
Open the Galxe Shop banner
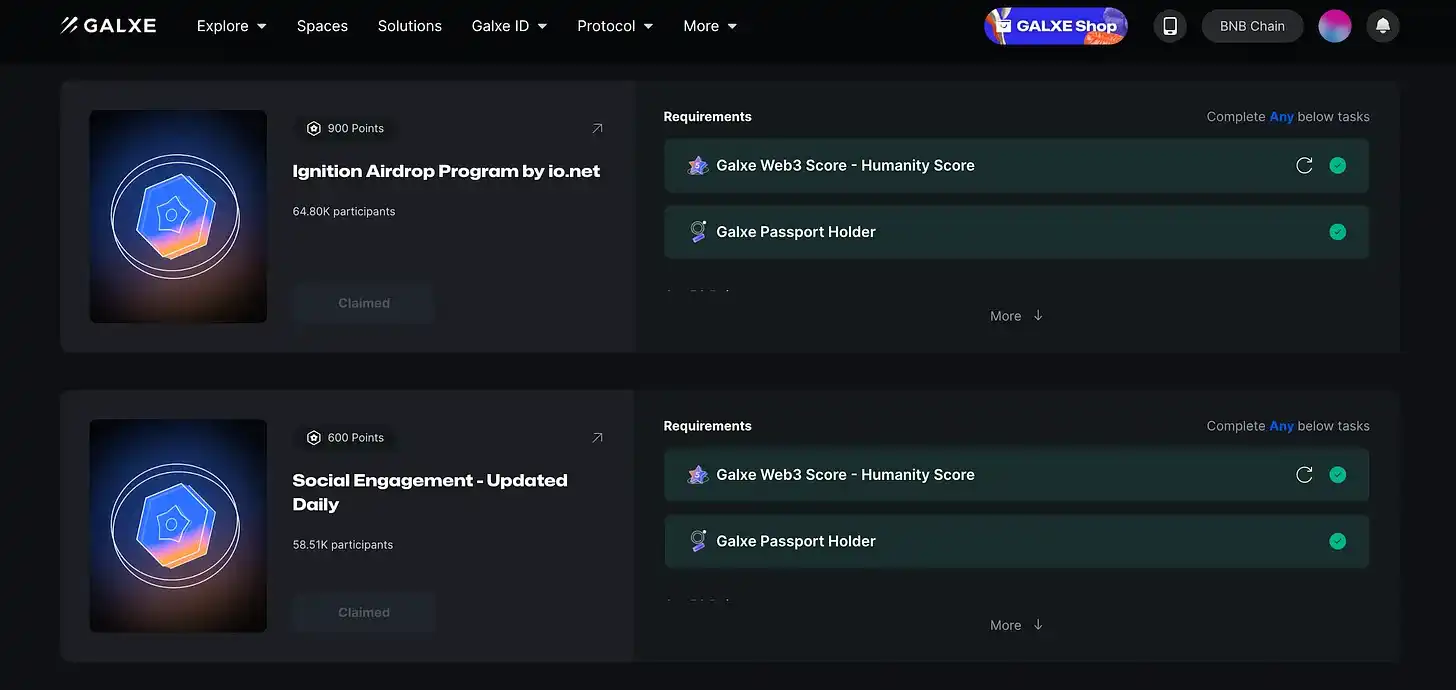(x=1056, y=26)
